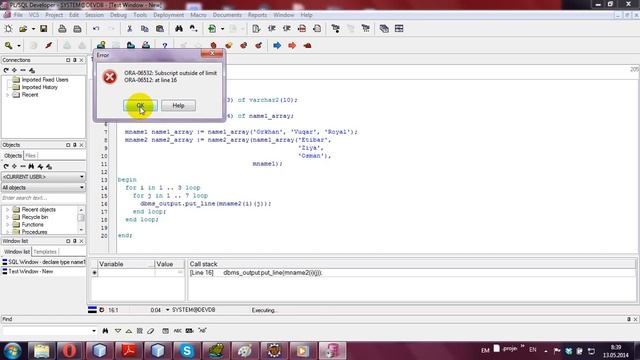This screenshot has width=640, height=360.
Task: Click the find previous up-triangle icon
Action: 129,331
